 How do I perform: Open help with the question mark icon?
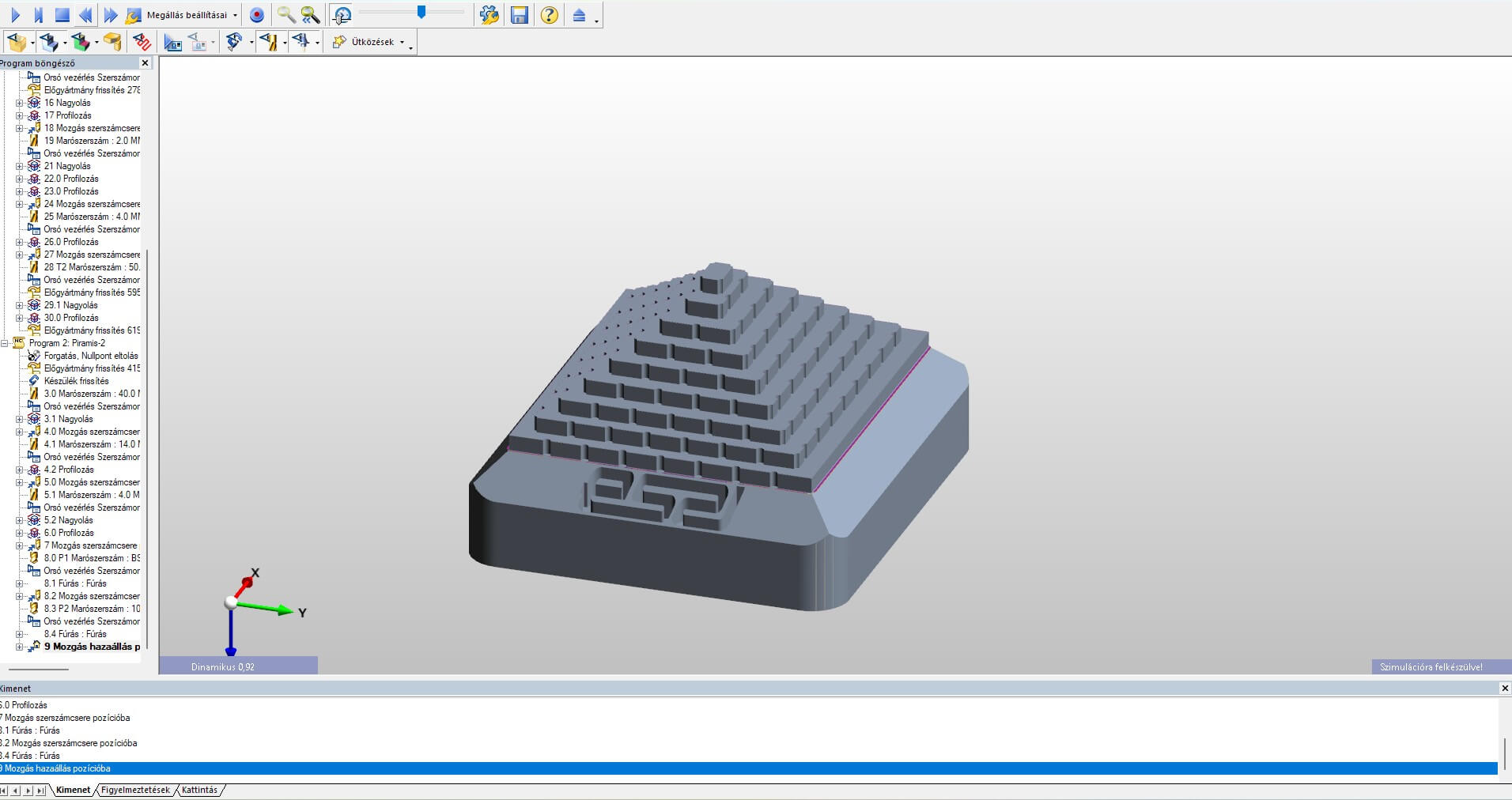coord(549,15)
